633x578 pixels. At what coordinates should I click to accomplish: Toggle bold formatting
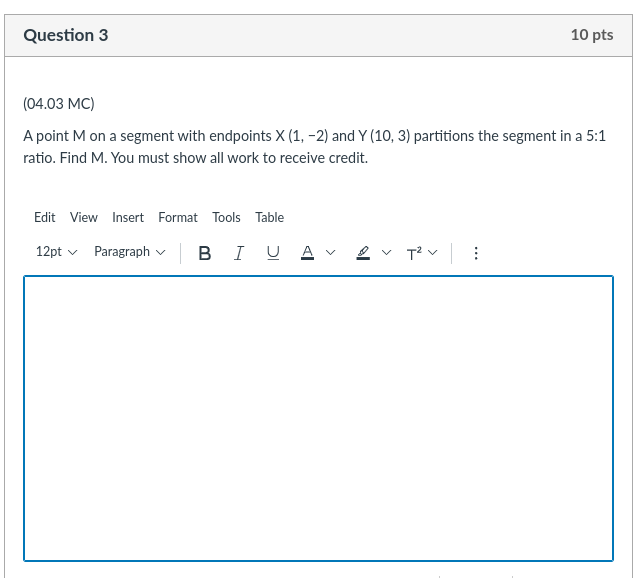click(205, 253)
